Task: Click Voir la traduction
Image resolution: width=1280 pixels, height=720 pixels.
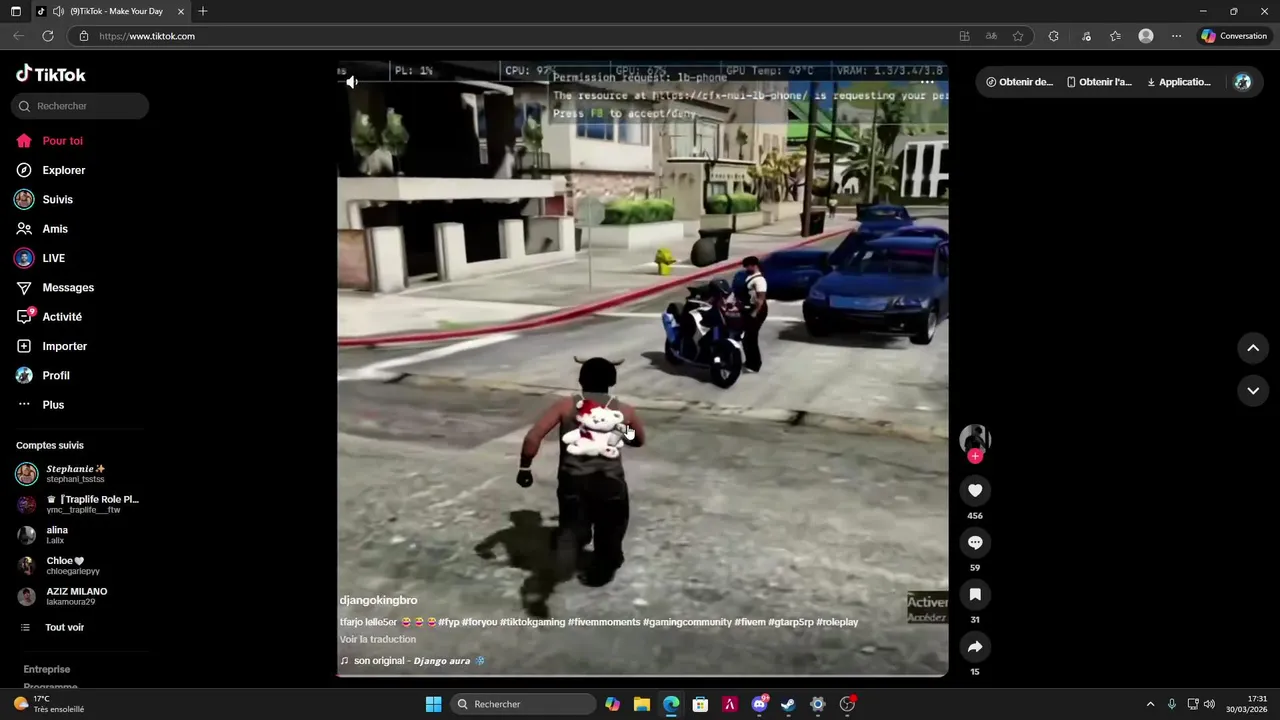Action: (x=378, y=639)
